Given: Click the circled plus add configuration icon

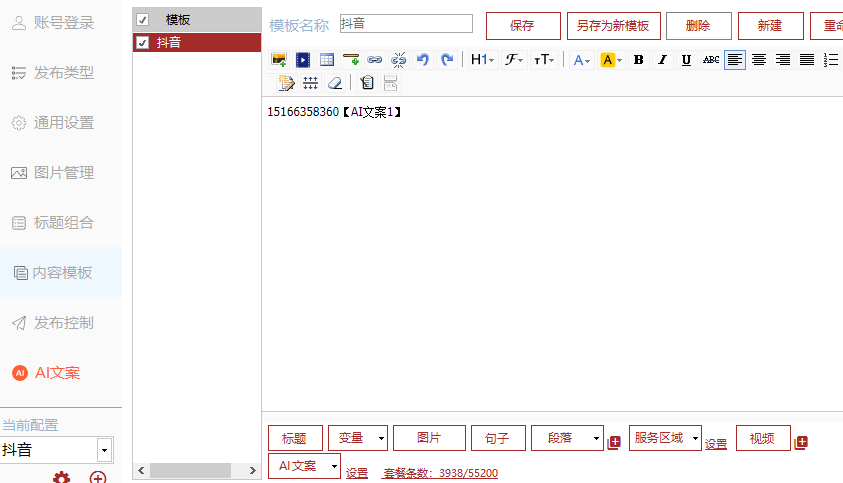Looking at the screenshot, I should pos(98,477).
